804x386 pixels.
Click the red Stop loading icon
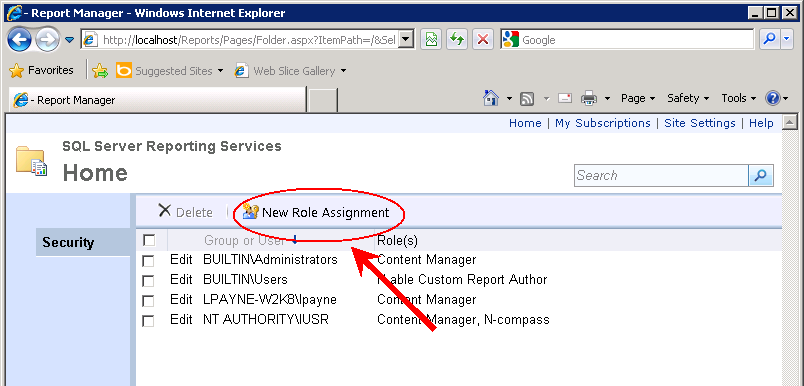(482, 39)
